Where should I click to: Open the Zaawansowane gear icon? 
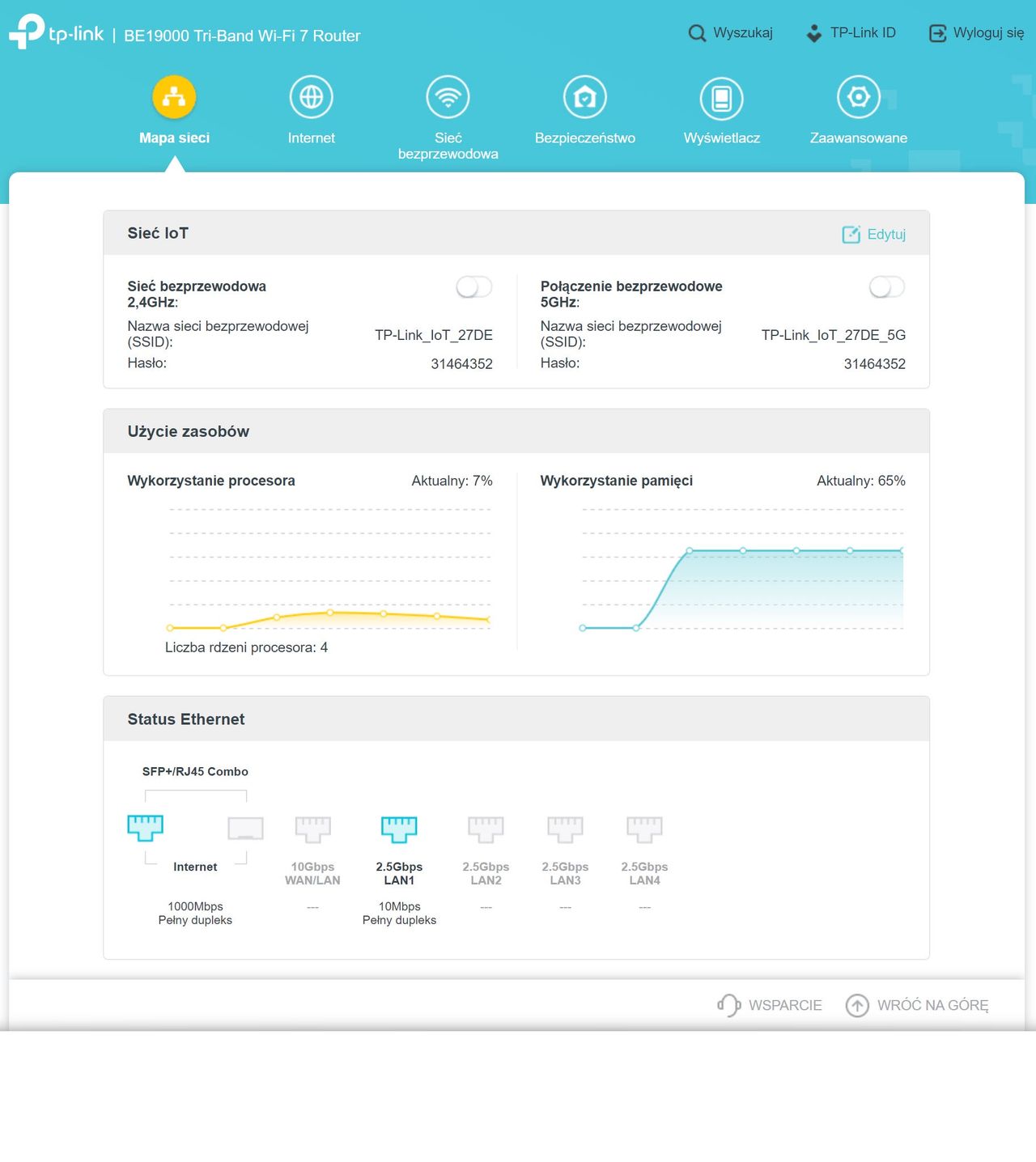pos(859,97)
